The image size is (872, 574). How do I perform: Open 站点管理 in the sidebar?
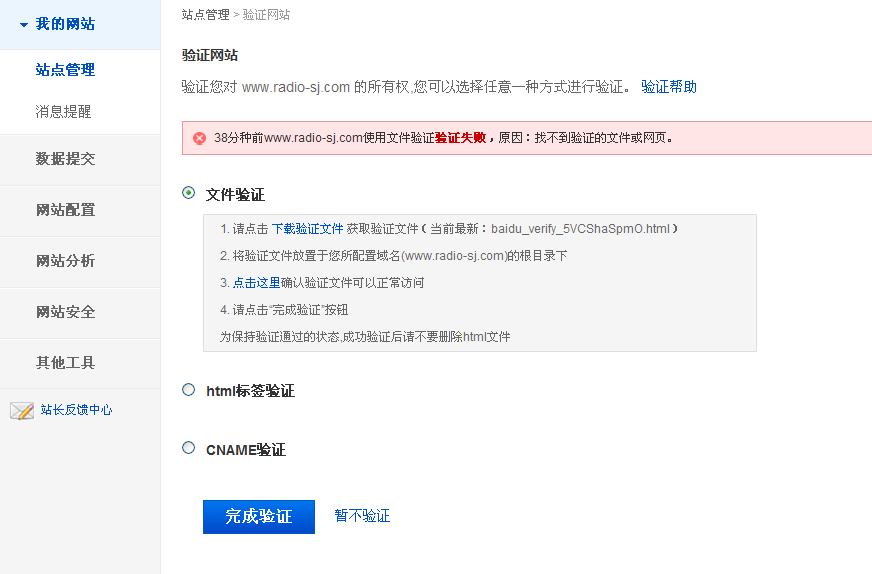[x=65, y=70]
